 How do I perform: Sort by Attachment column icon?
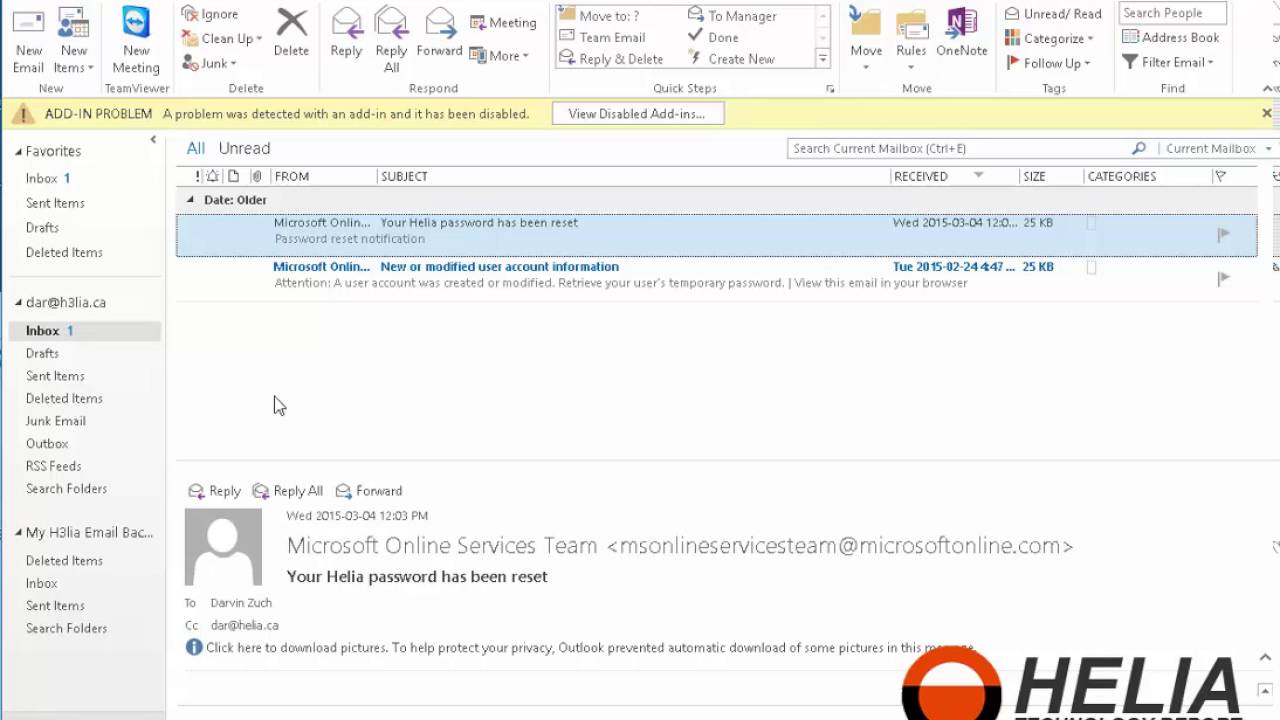click(257, 176)
